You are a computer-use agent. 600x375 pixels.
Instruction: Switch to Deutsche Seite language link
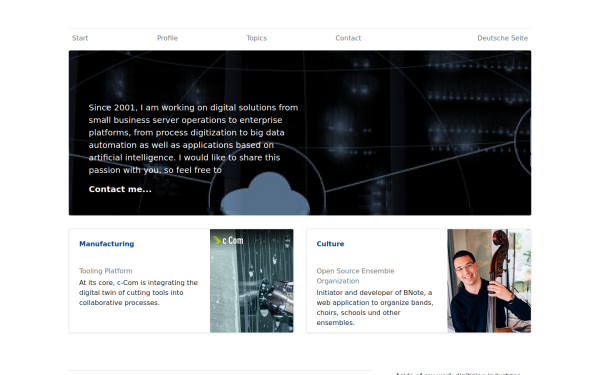[502, 38]
